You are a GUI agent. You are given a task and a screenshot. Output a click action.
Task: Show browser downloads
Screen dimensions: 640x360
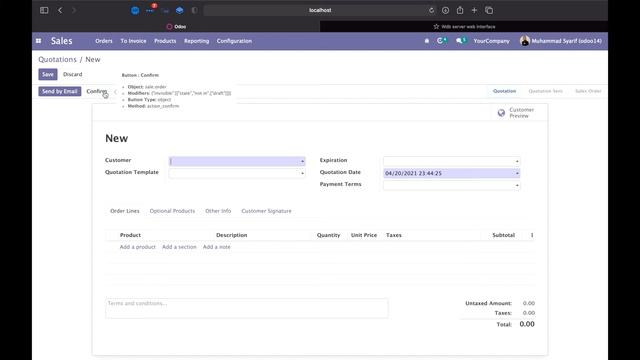pos(445,10)
